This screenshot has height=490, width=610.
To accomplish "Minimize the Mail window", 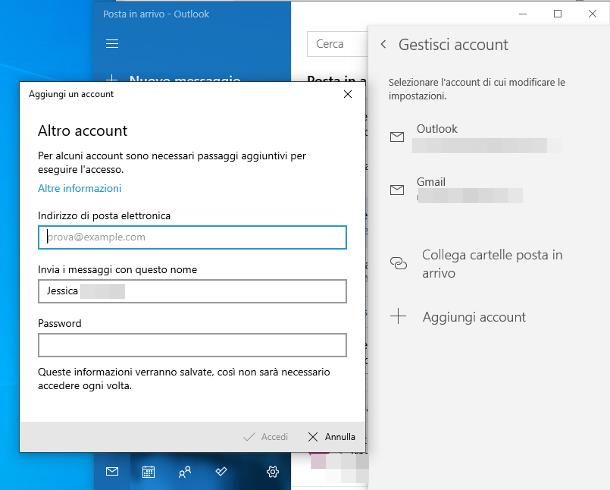I will pyautogui.click(x=523, y=14).
